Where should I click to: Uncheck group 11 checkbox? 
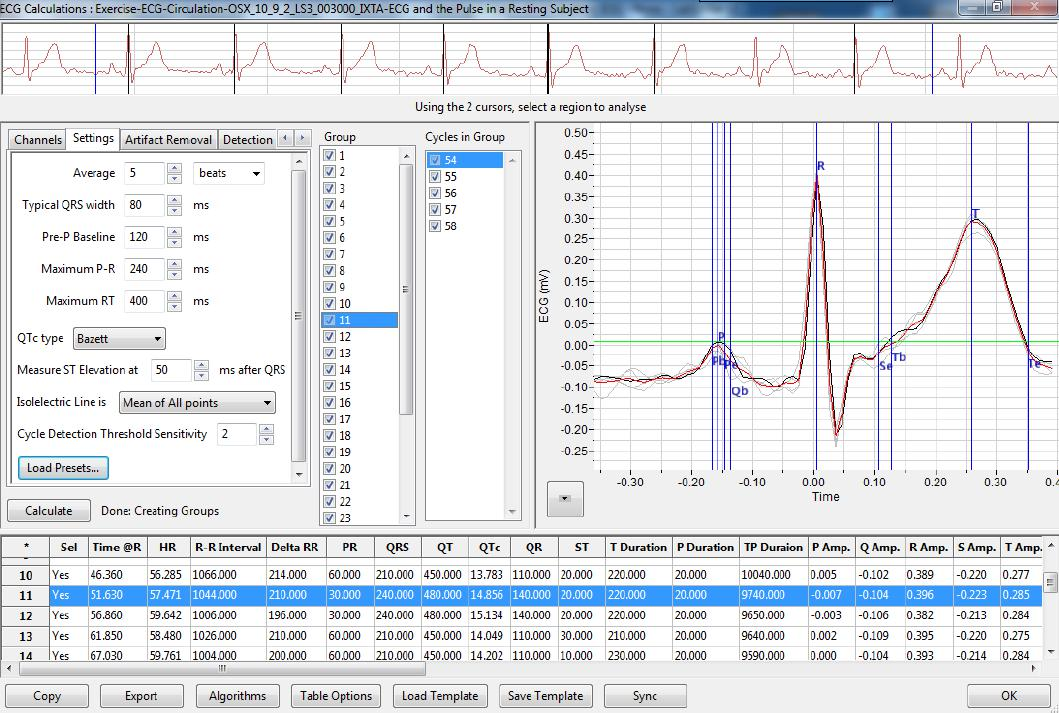point(330,320)
